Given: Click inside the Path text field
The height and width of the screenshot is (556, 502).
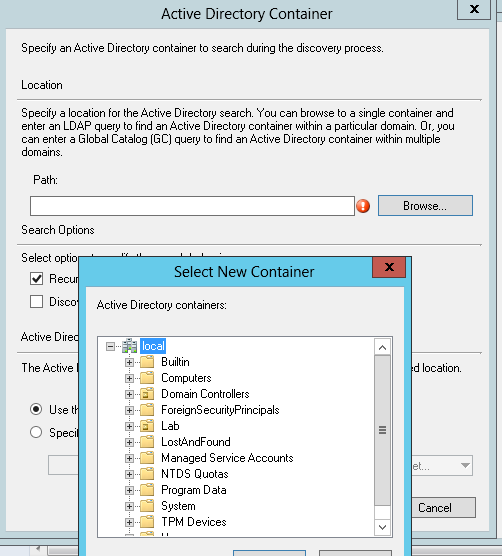Looking at the screenshot, I should (x=192, y=206).
